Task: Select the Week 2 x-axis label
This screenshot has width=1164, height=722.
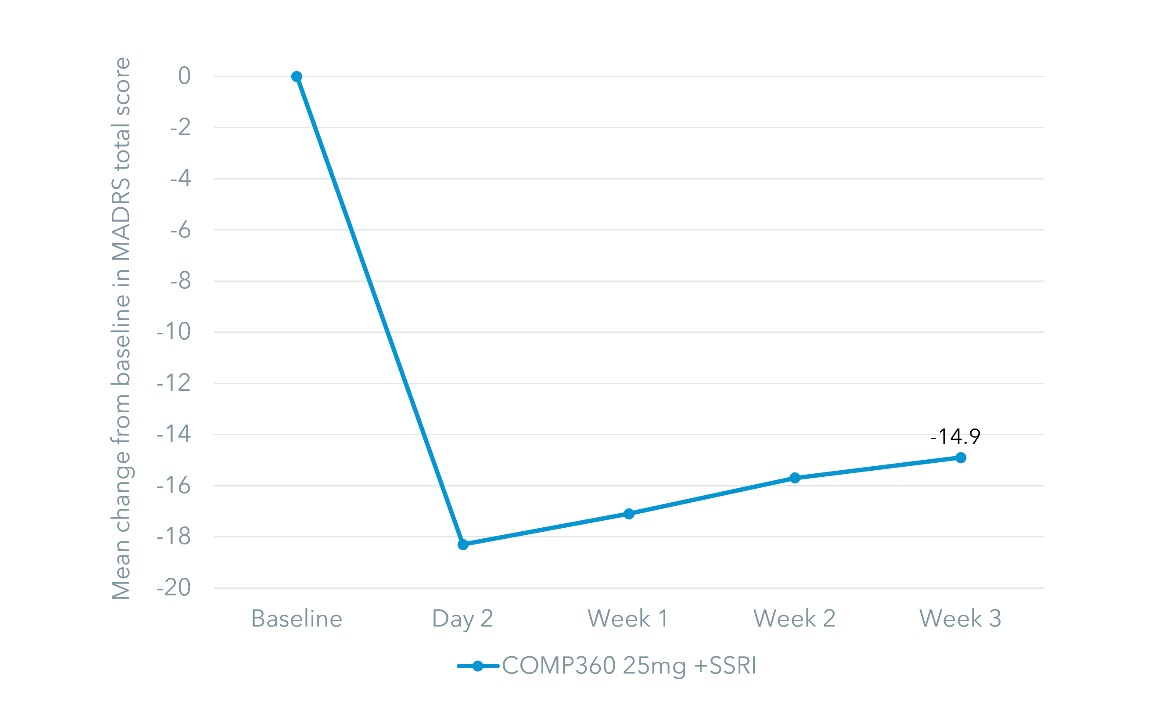Action: (795, 619)
